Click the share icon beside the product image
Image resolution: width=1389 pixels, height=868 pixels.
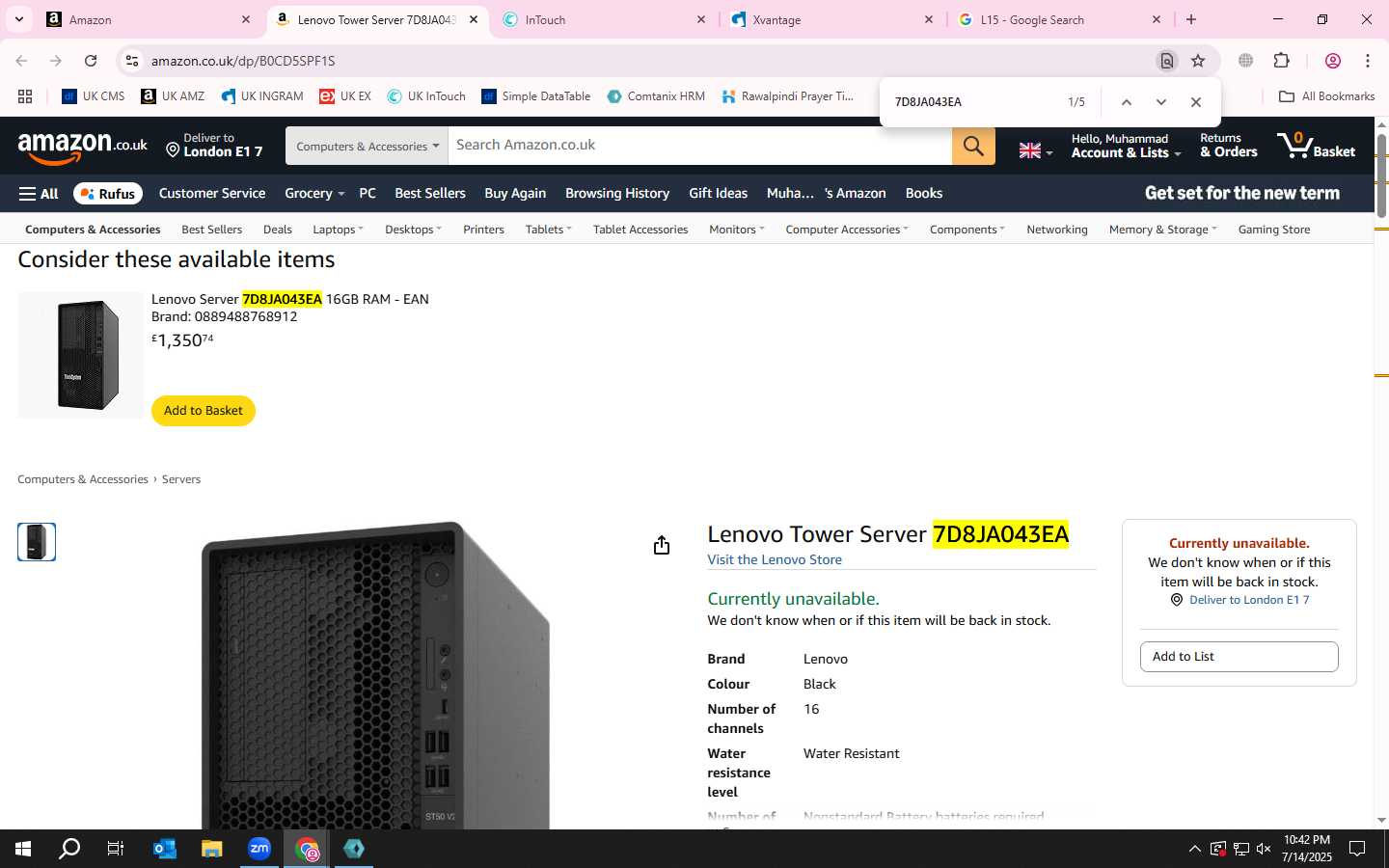pyautogui.click(x=662, y=546)
